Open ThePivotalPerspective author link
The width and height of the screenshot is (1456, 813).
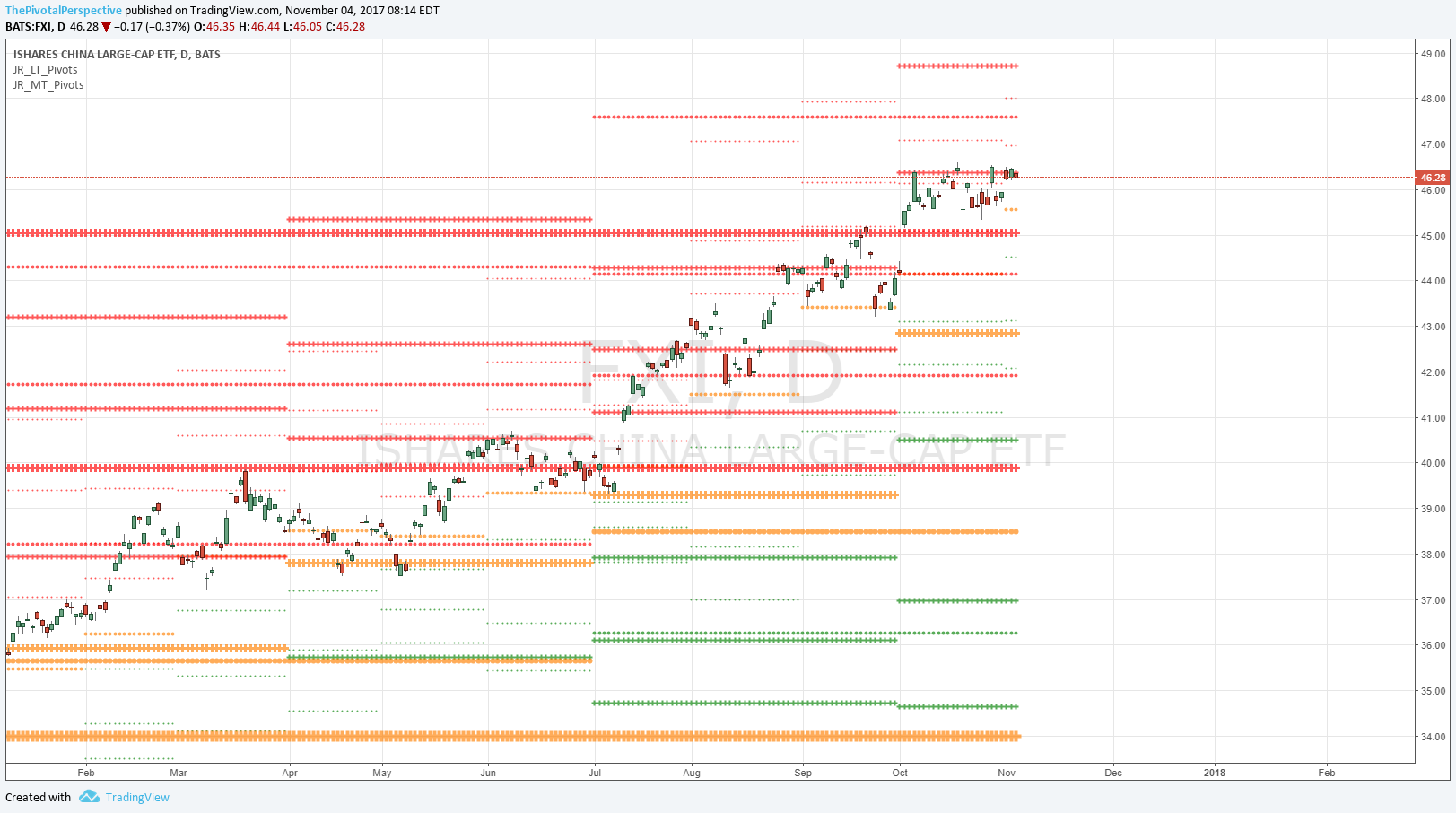tap(64, 11)
